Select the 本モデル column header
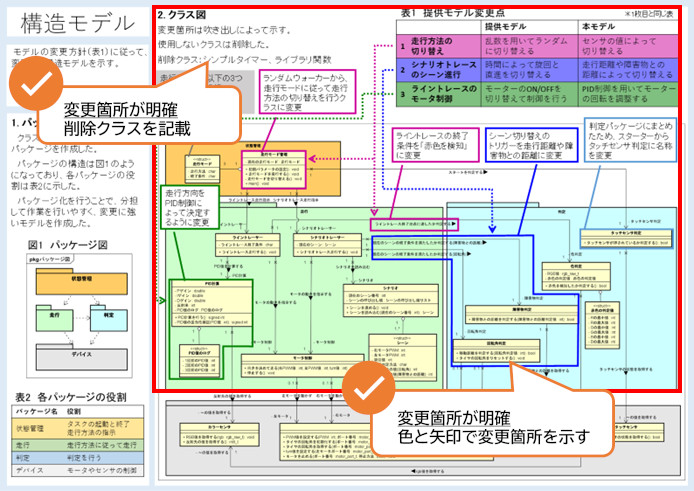The image size is (694, 491). (x=598, y=27)
